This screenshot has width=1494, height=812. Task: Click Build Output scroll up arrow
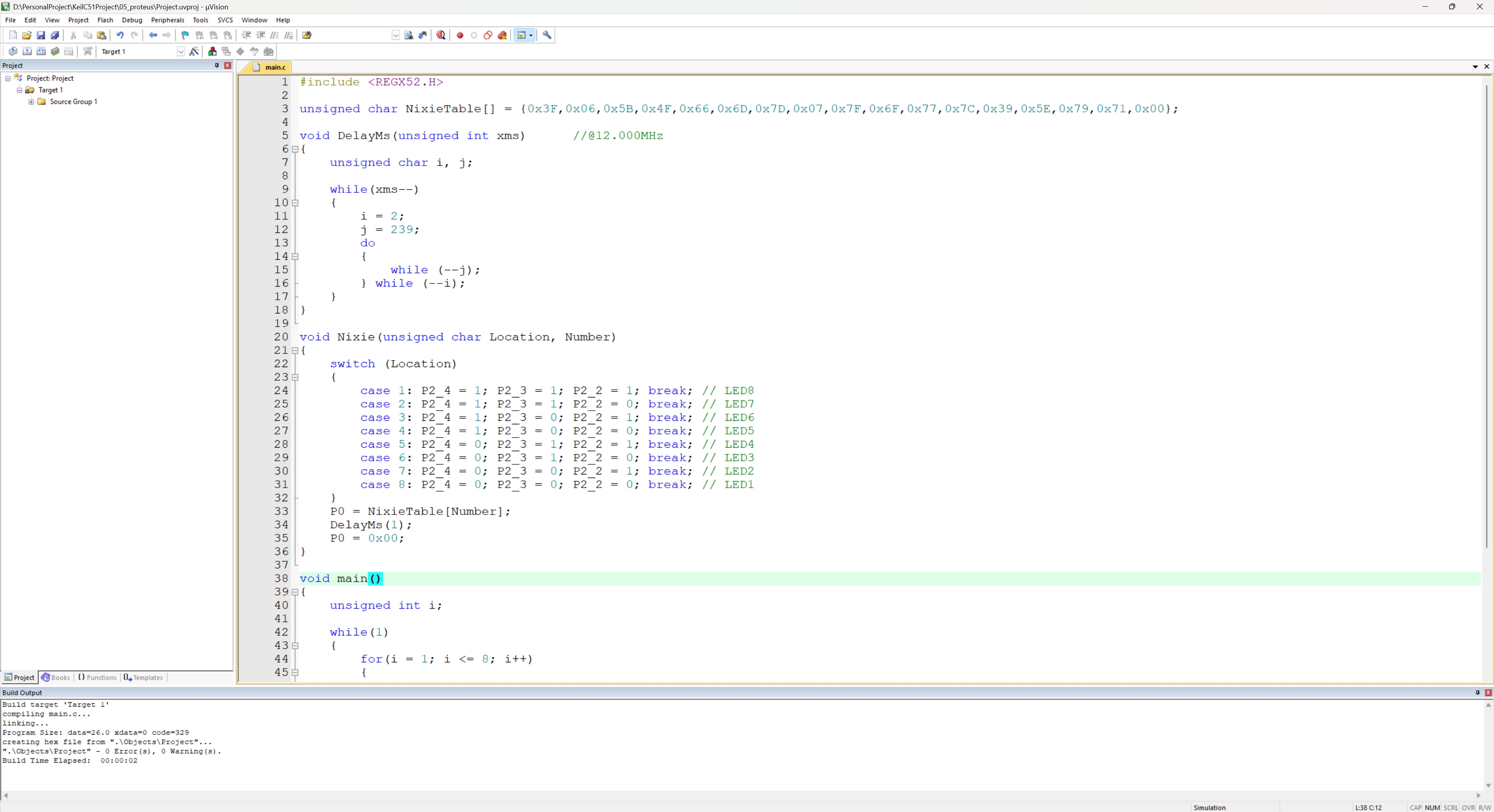pos(1488,705)
